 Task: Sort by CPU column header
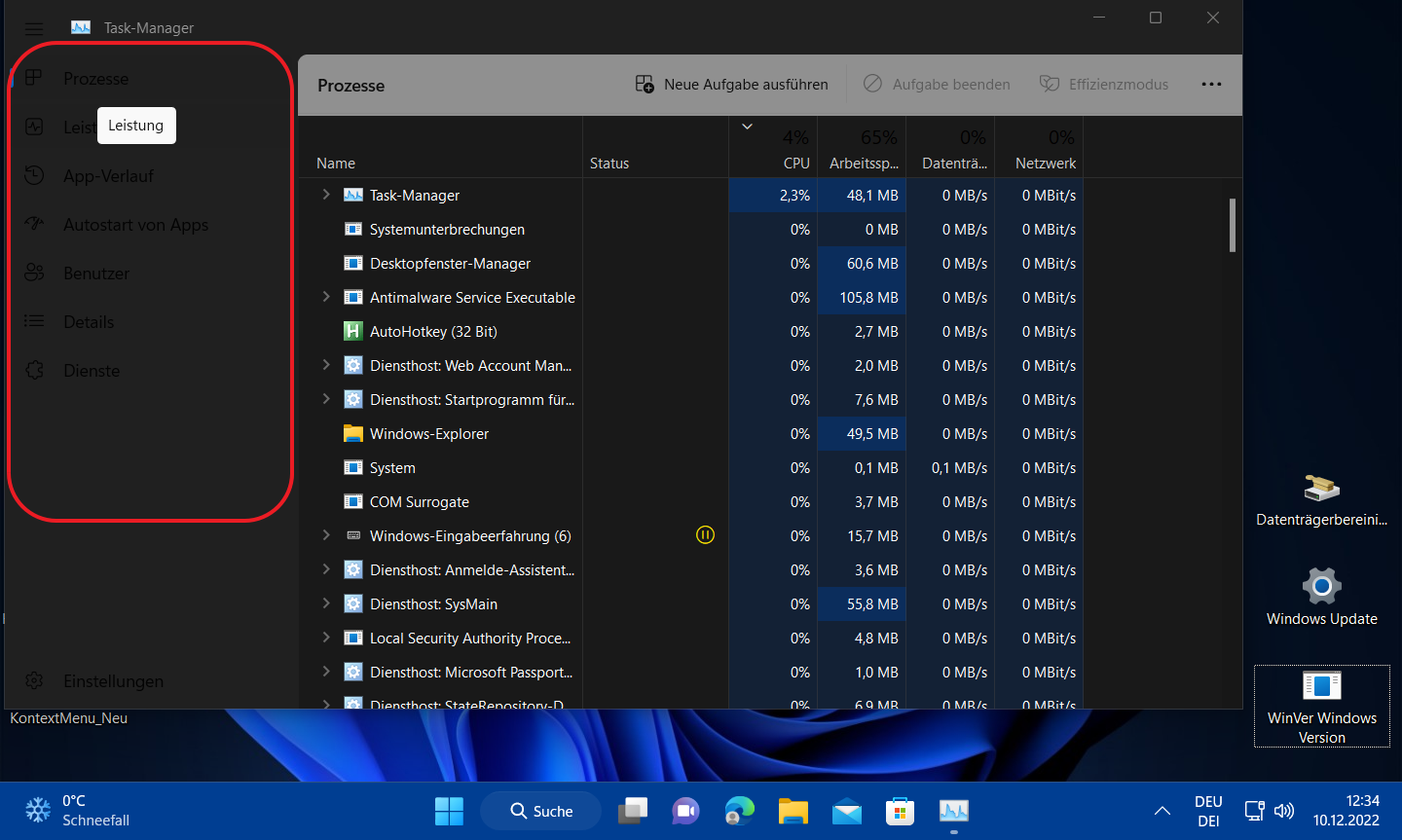[x=773, y=148]
